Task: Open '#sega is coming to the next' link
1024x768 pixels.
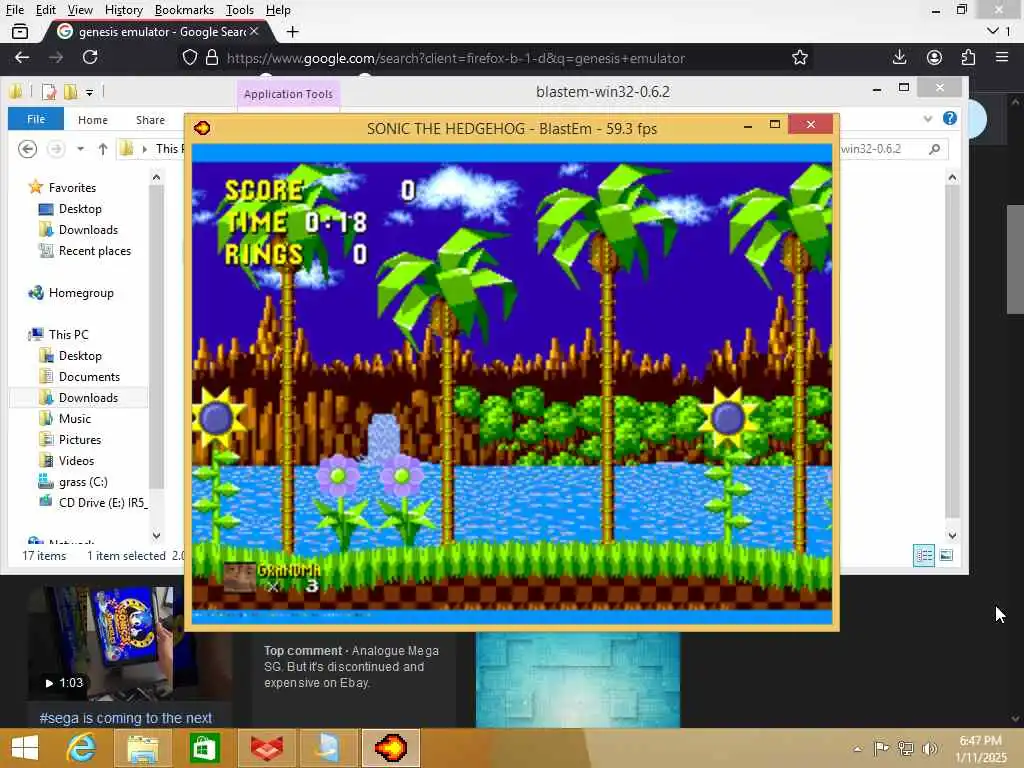Action: coord(125,718)
